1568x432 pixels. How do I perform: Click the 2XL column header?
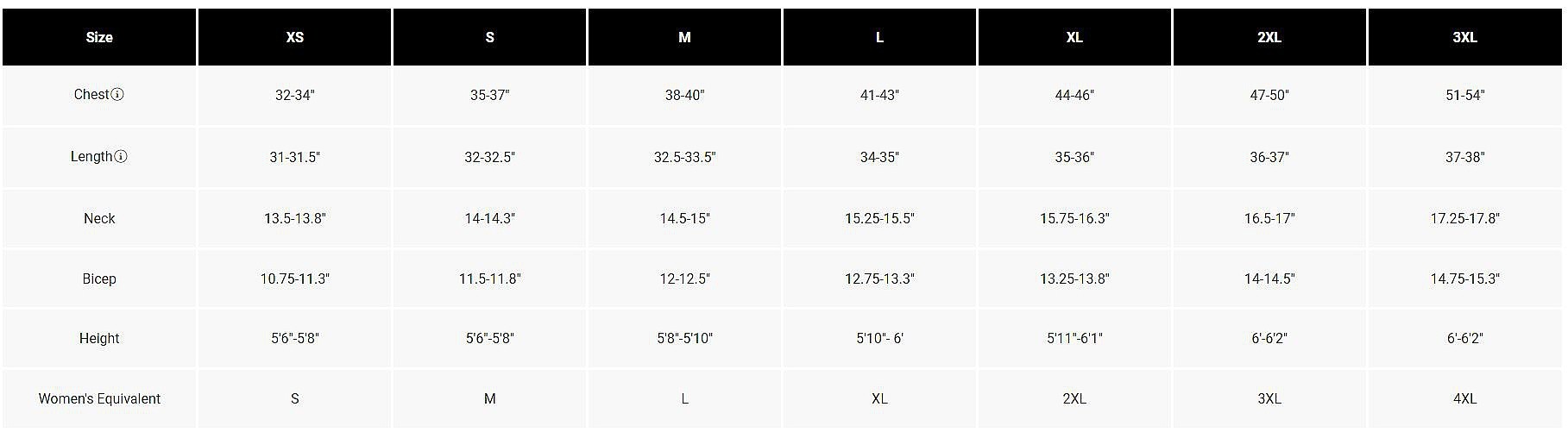point(1269,37)
